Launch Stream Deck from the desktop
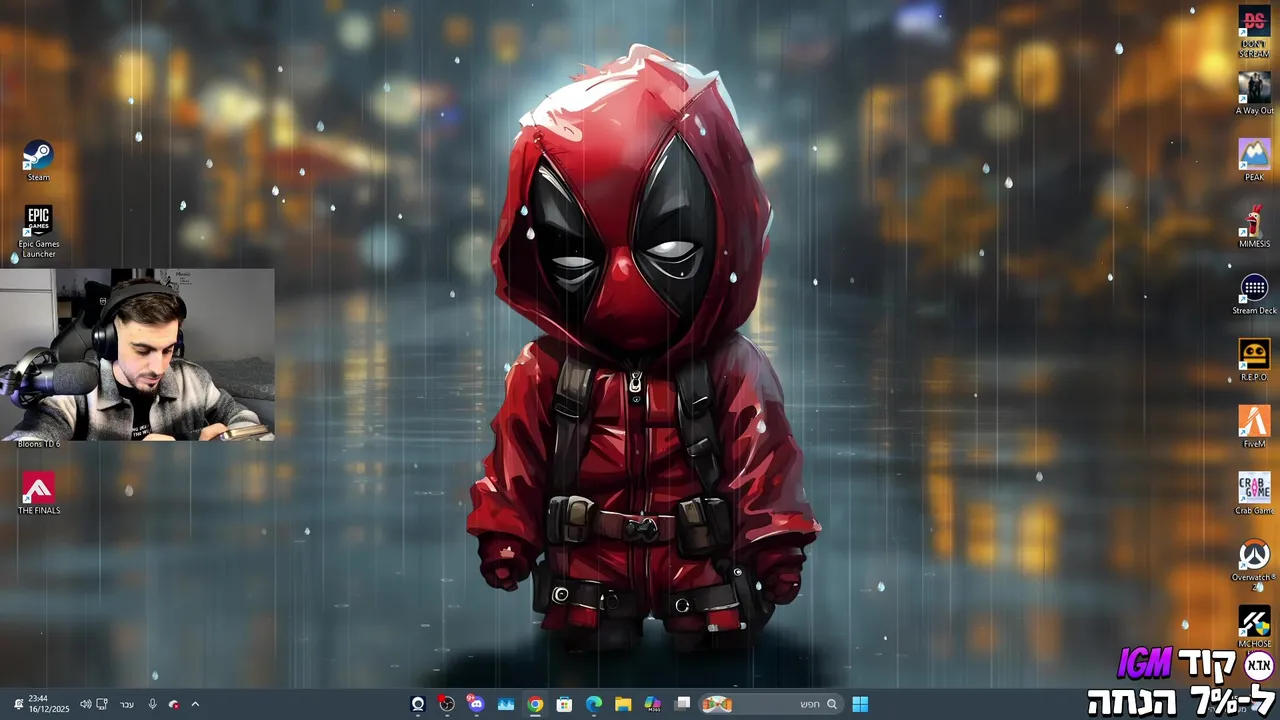 [1254, 294]
